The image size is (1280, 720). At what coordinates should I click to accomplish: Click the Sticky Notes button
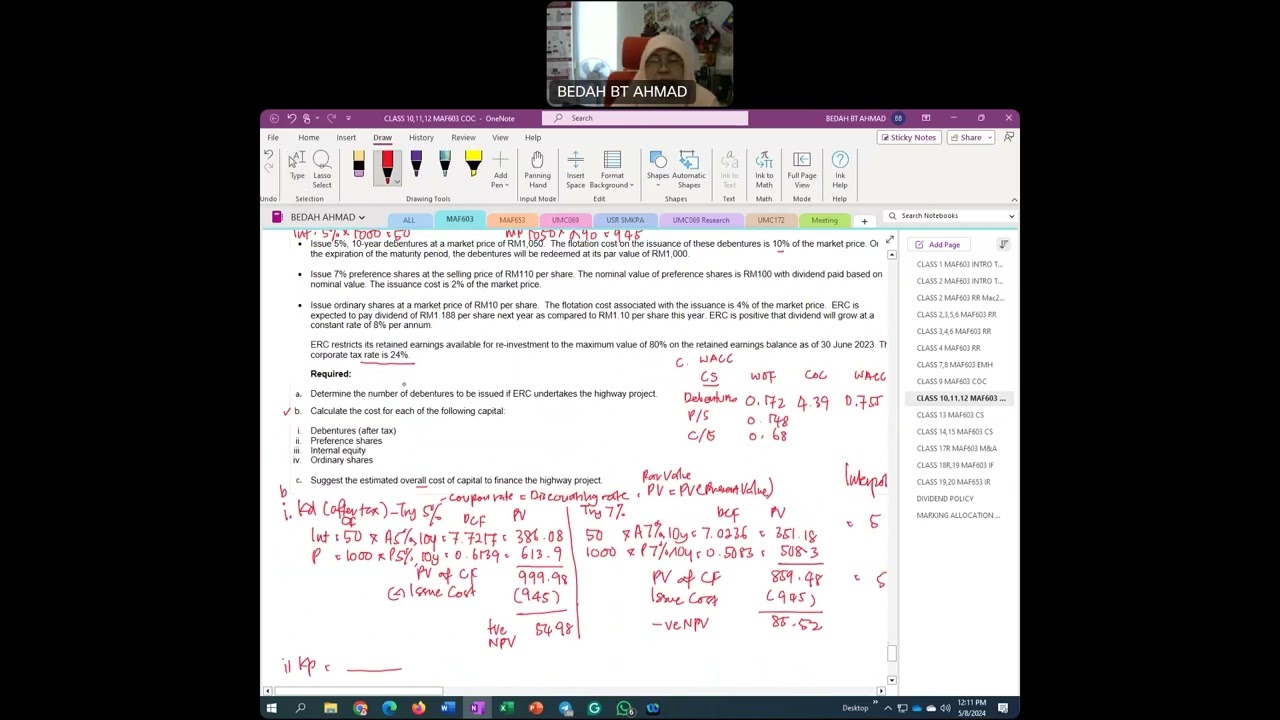[908, 137]
